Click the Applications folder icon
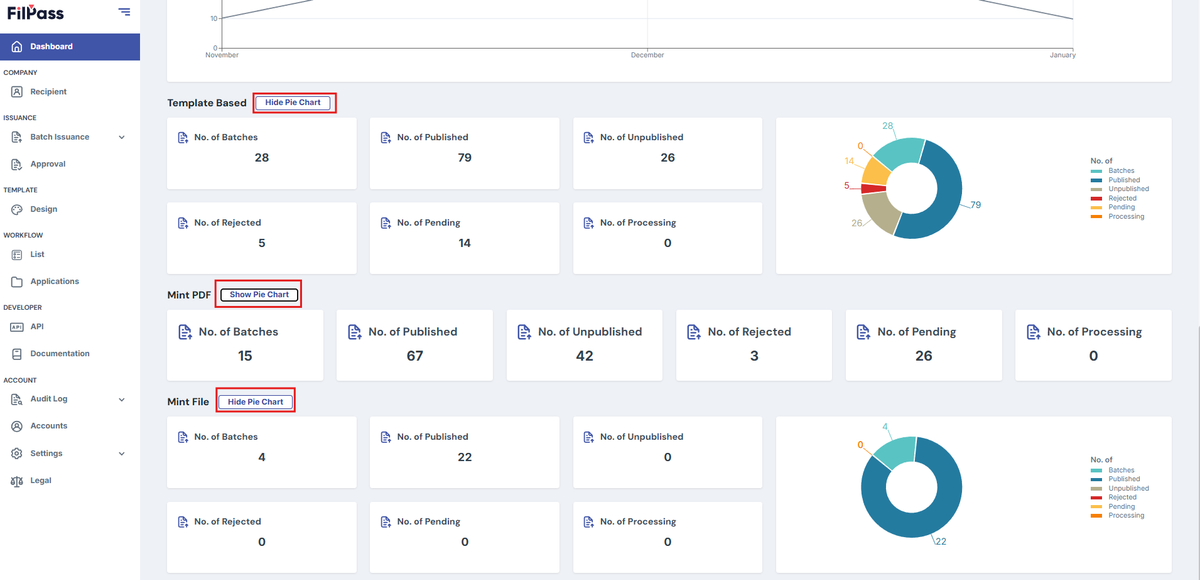 tap(16, 282)
